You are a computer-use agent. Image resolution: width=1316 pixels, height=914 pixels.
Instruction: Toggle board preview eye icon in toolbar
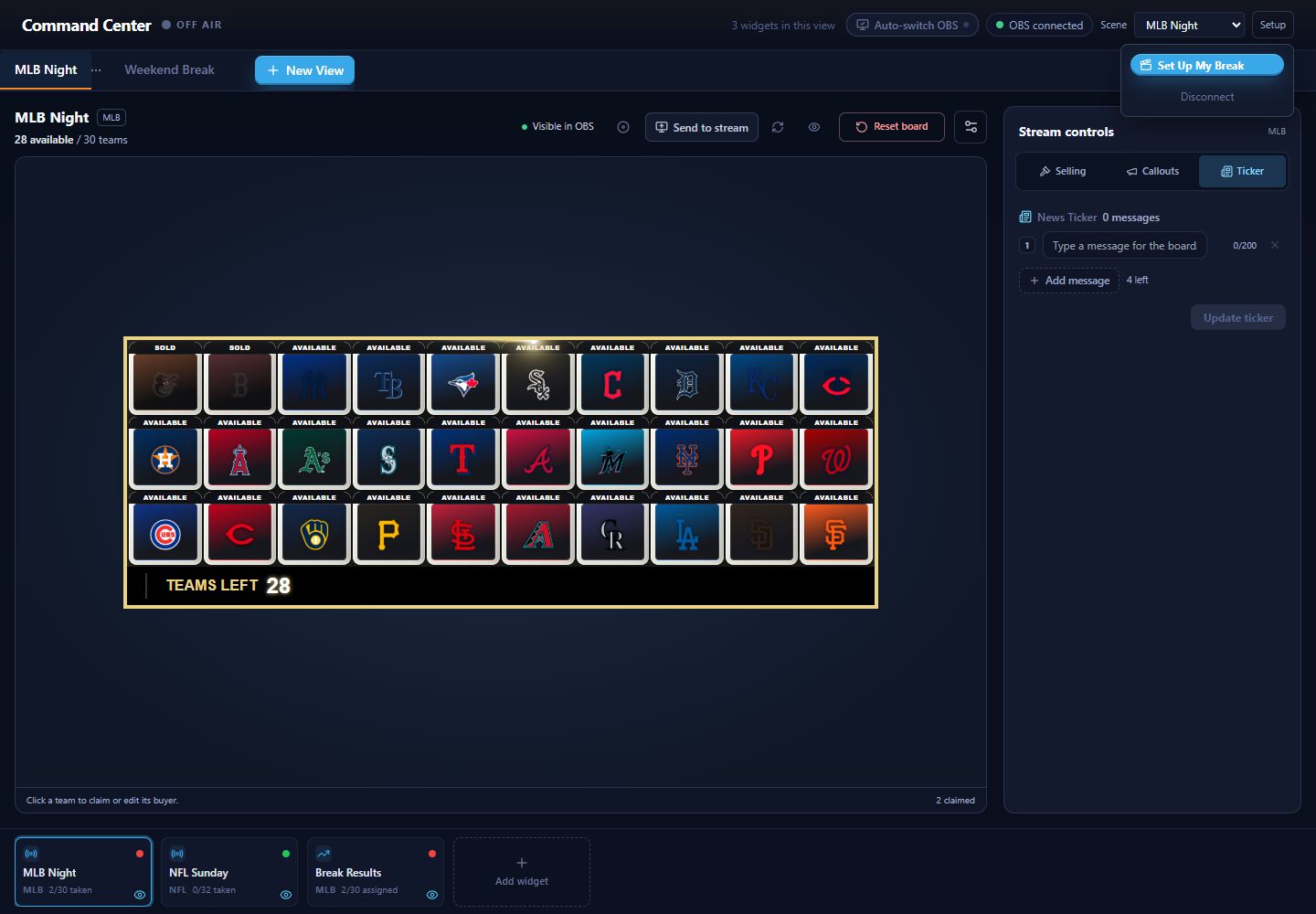click(814, 127)
